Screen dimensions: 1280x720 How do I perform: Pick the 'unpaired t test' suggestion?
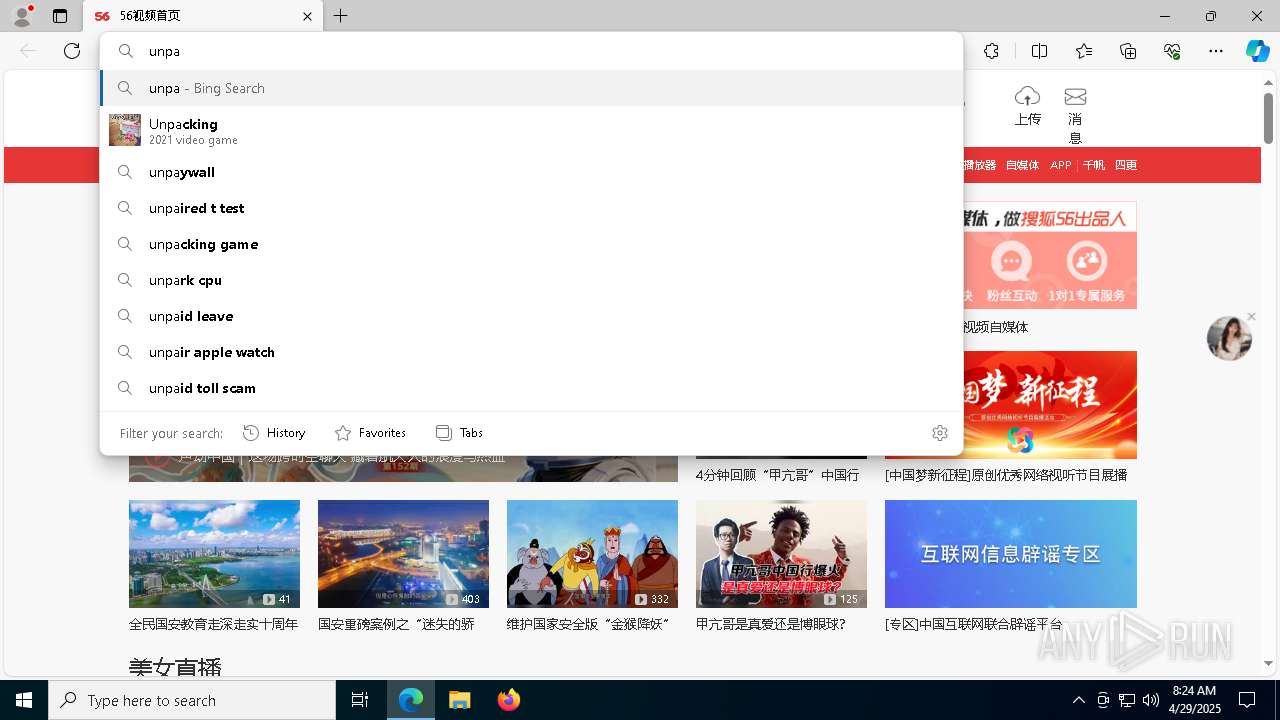pyautogui.click(x=531, y=208)
